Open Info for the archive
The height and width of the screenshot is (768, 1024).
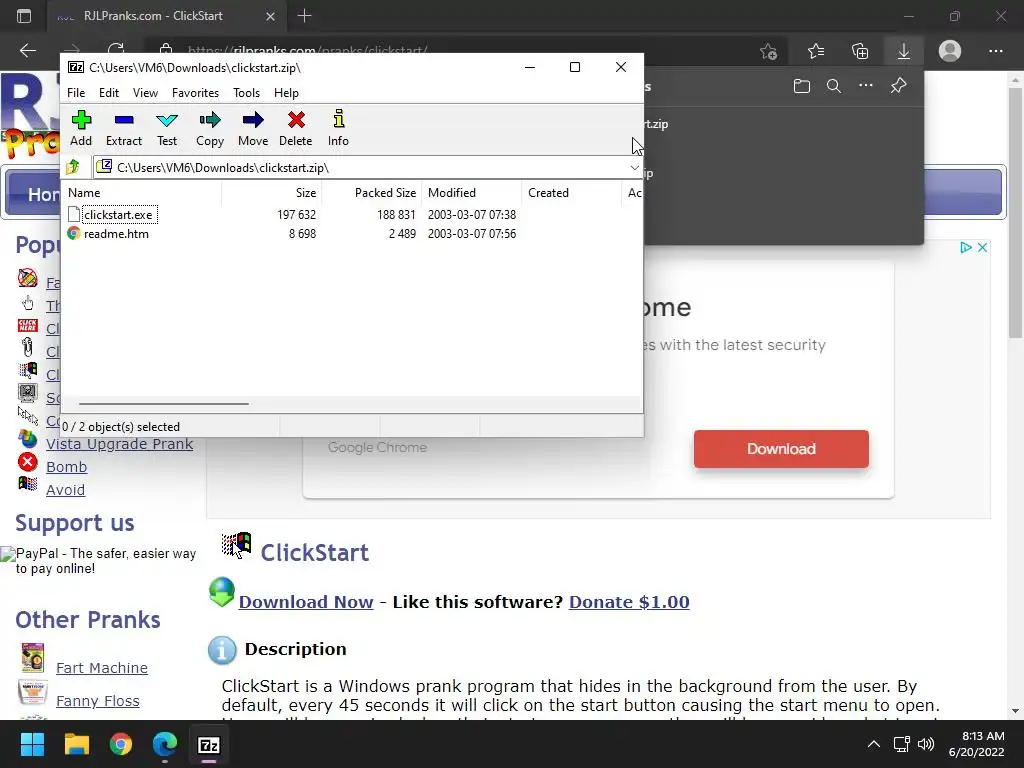pyautogui.click(x=338, y=128)
